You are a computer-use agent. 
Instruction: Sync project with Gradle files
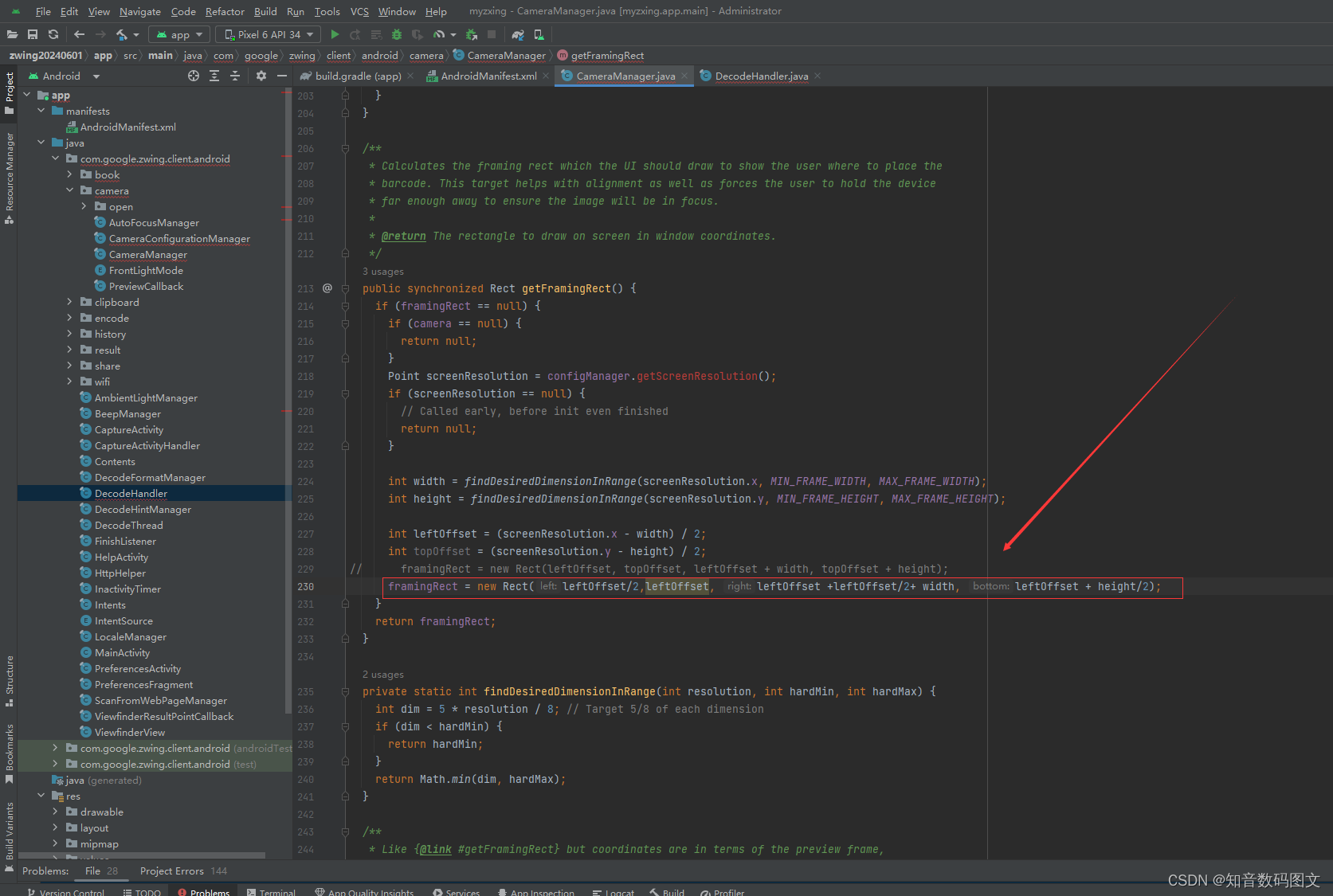point(516,34)
